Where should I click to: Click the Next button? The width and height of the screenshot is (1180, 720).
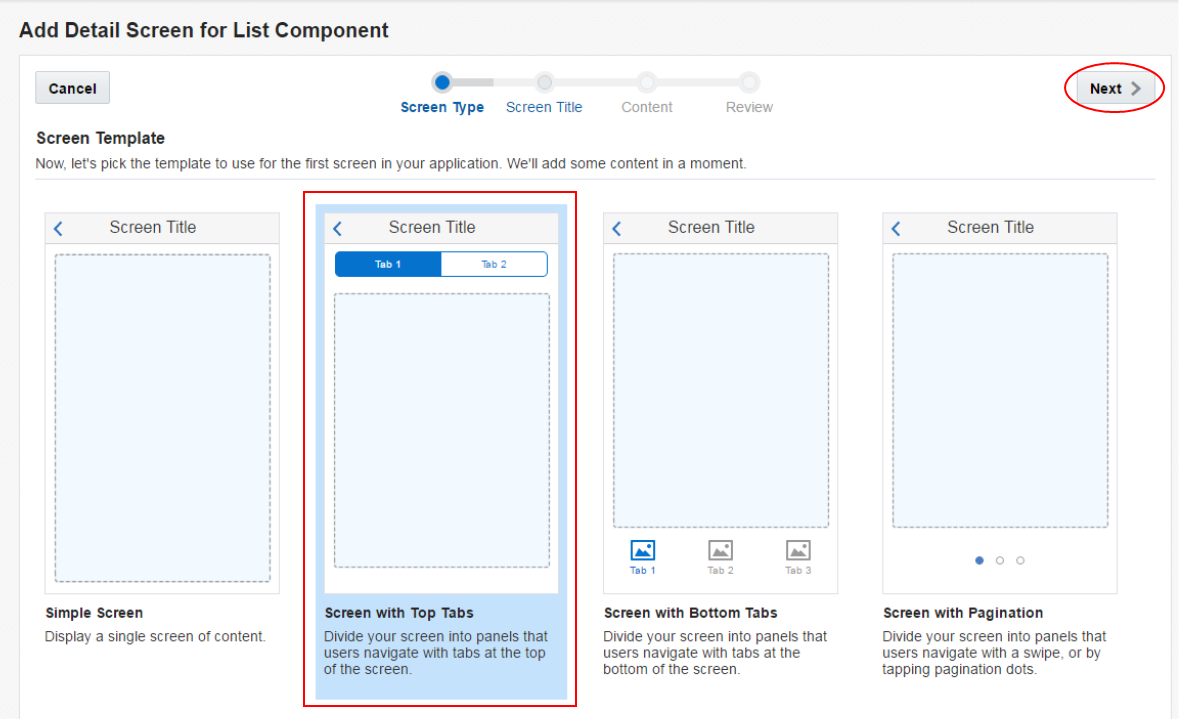(1115, 88)
